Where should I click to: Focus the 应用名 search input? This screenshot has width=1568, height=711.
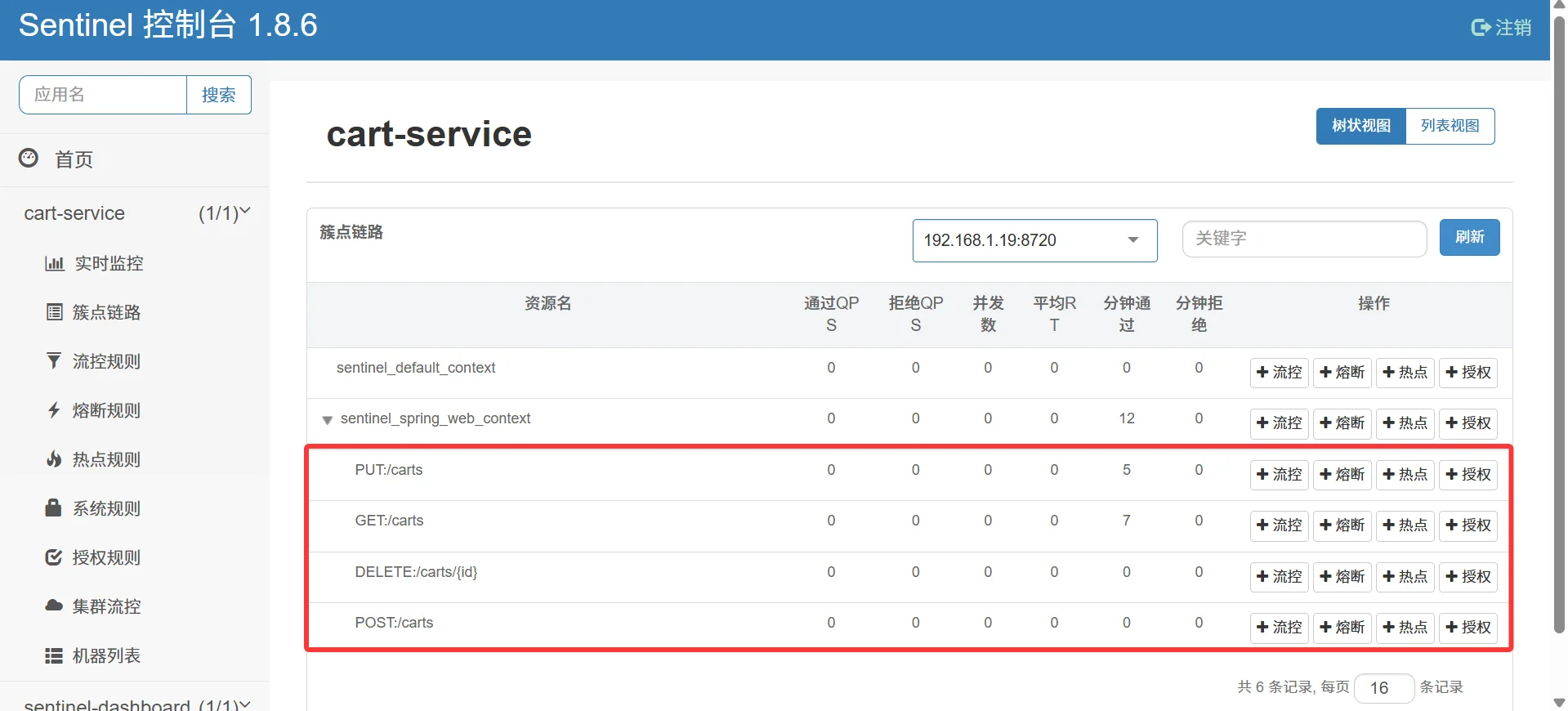pos(103,95)
